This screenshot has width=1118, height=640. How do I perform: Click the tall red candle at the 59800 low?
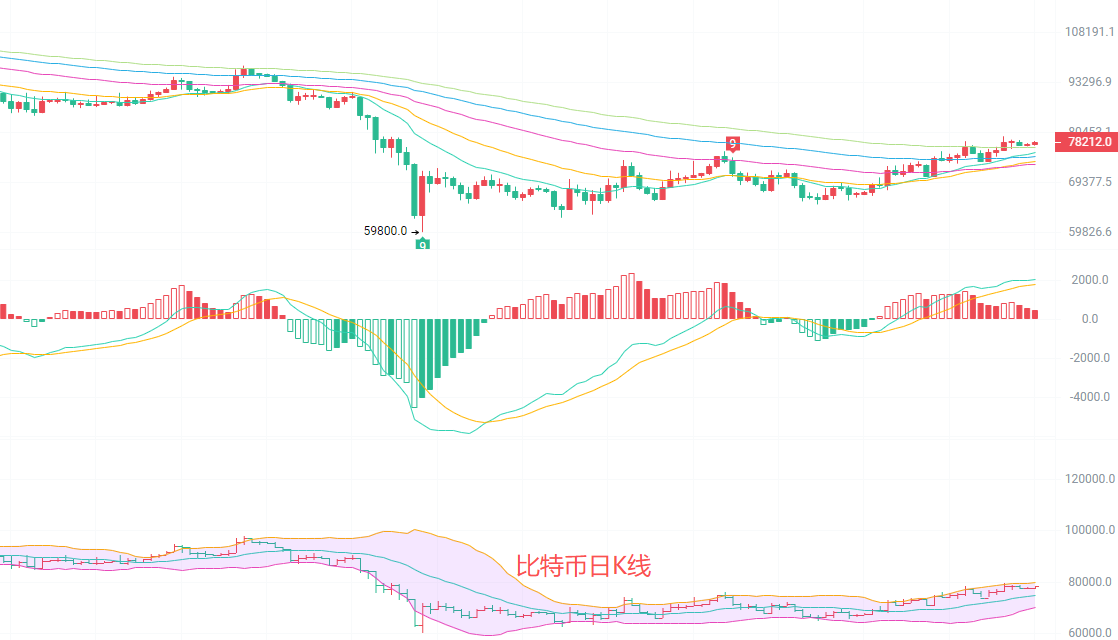tap(422, 196)
